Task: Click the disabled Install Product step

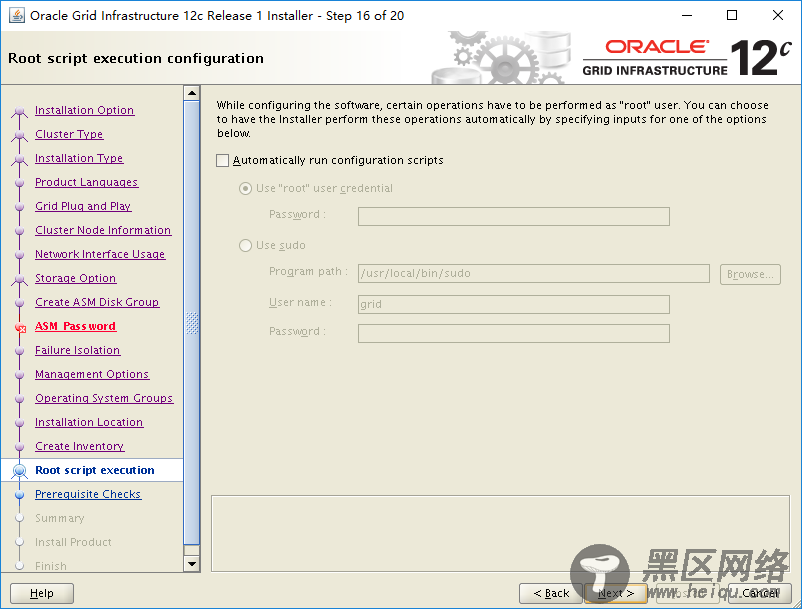Action: coord(73,543)
